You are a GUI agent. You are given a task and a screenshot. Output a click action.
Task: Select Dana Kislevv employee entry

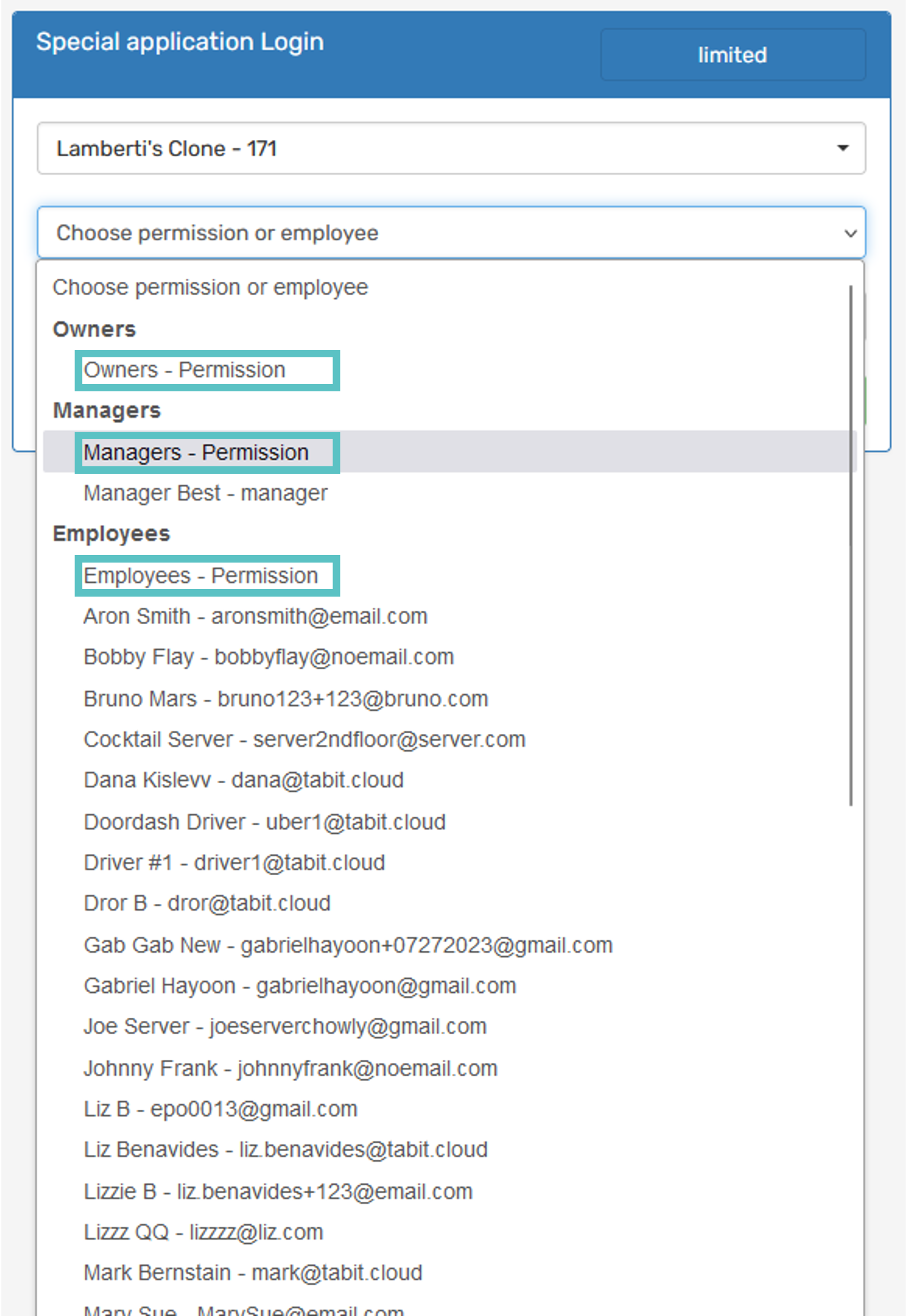[x=243, y=781]
